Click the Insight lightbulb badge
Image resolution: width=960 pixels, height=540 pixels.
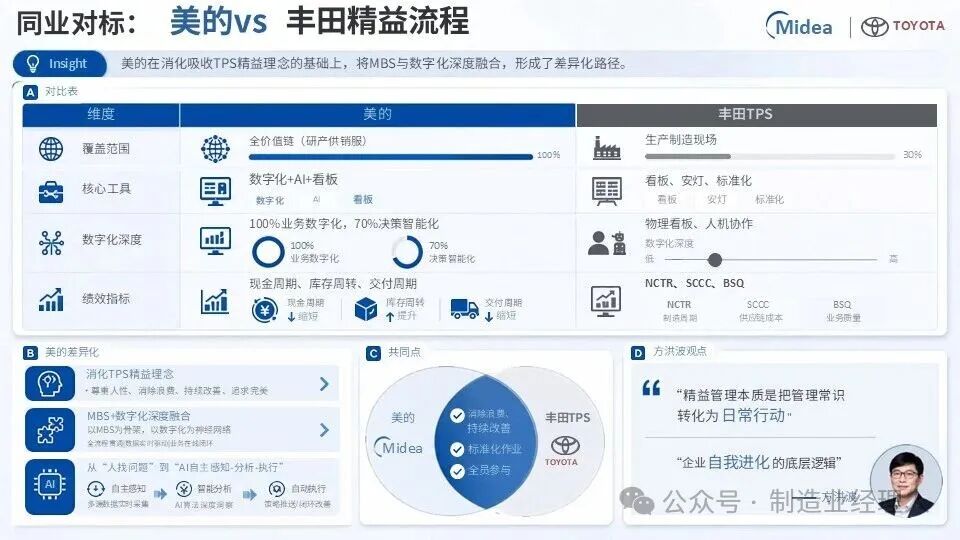click(59, 64)
